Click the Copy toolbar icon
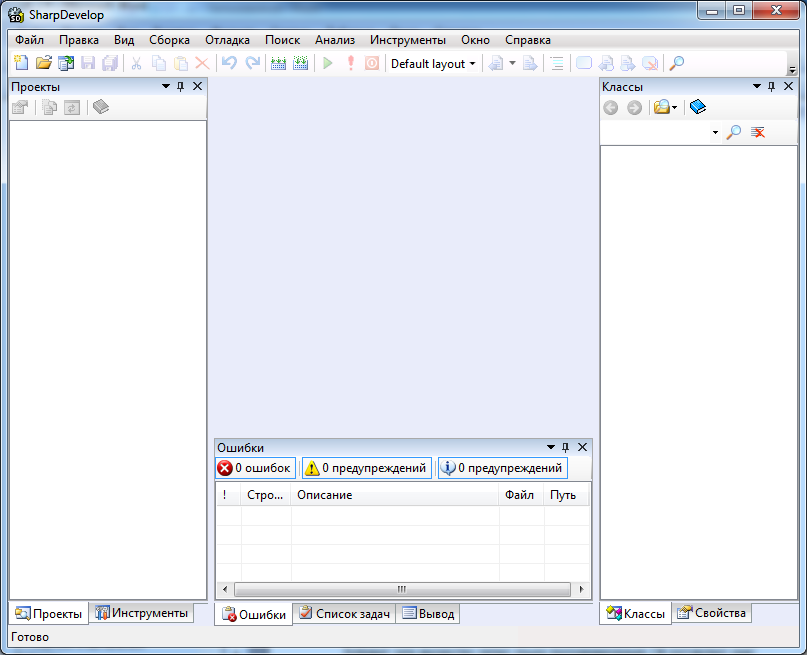This screenshot has width=807, height=655. pyautogui.click(x=159, y=63)
